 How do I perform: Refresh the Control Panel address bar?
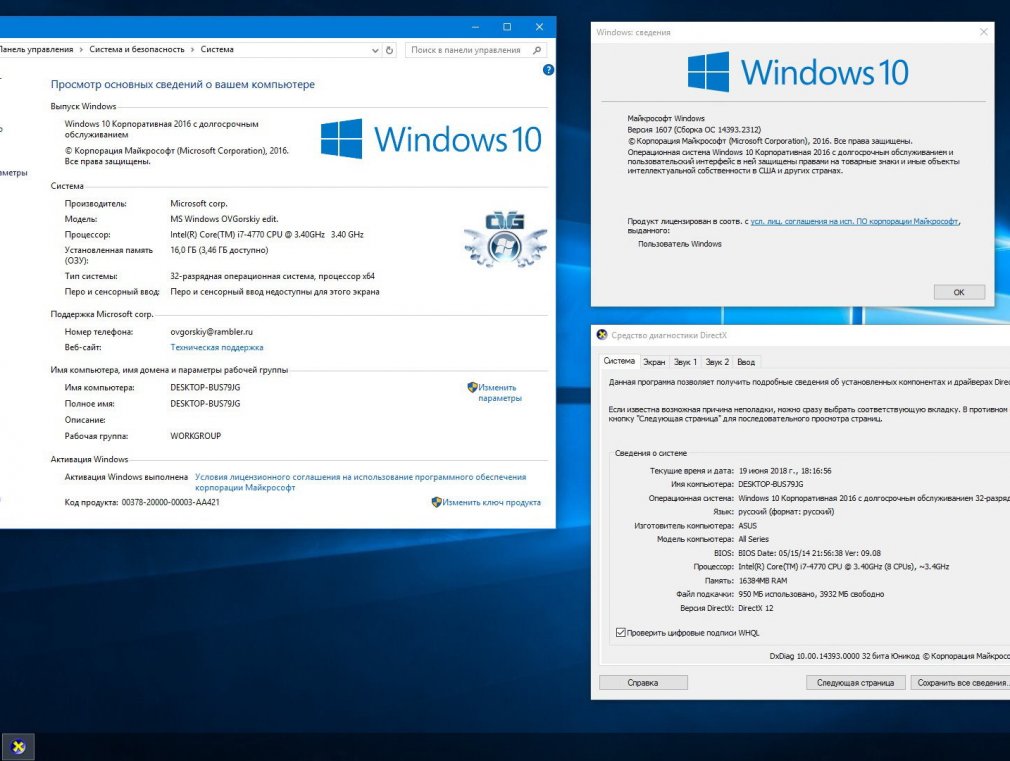point(389,50)
